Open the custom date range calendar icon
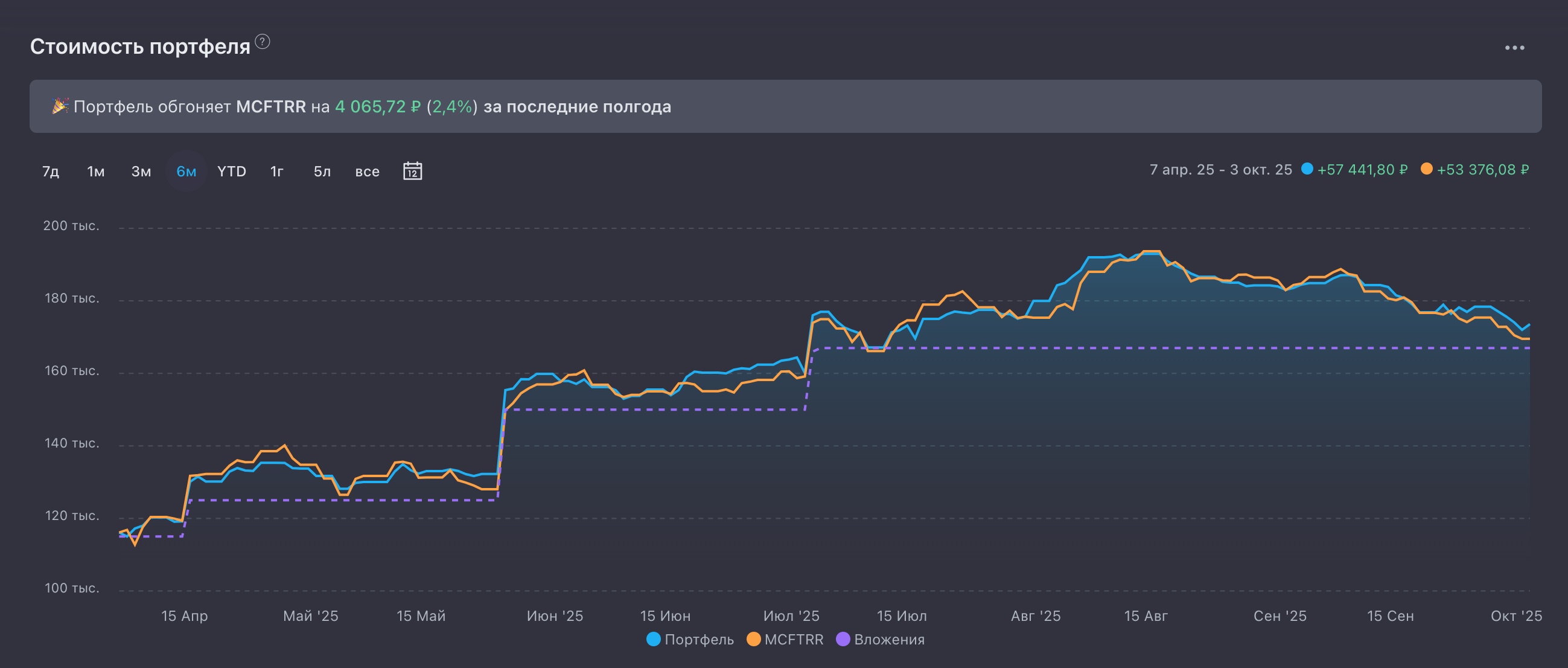This screenshot has width=1568, height=668. click(x=412, y=171)
